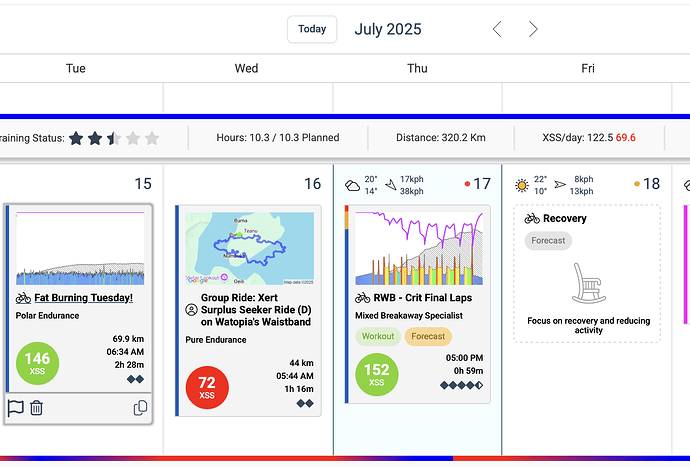The image size is (690, 467).
Task: Copy Tuesday's activity using duplicate icon
Action: point(140,407)
